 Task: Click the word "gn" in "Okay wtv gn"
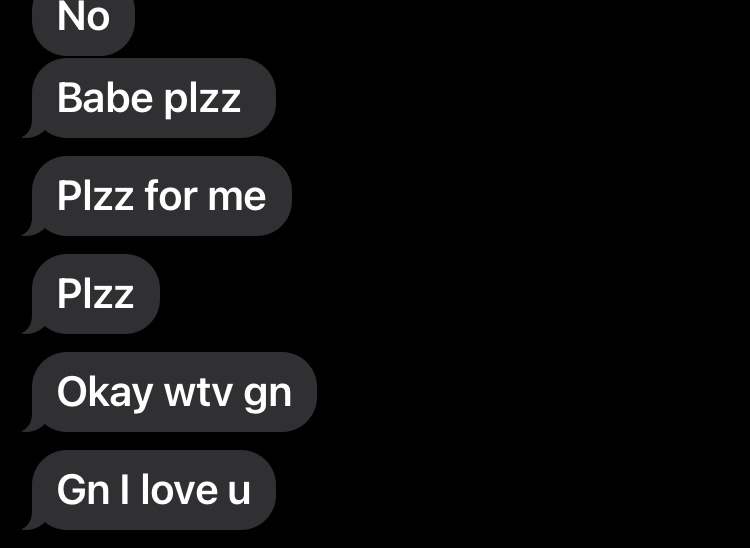267,395
